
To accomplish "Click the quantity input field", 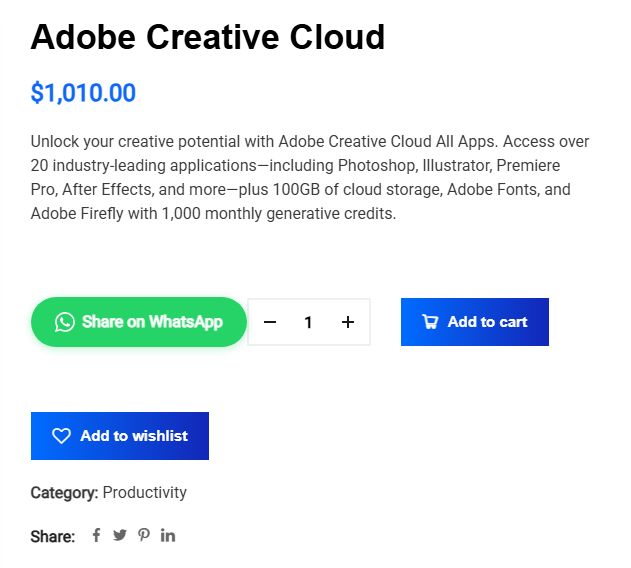I will (309, 322).
